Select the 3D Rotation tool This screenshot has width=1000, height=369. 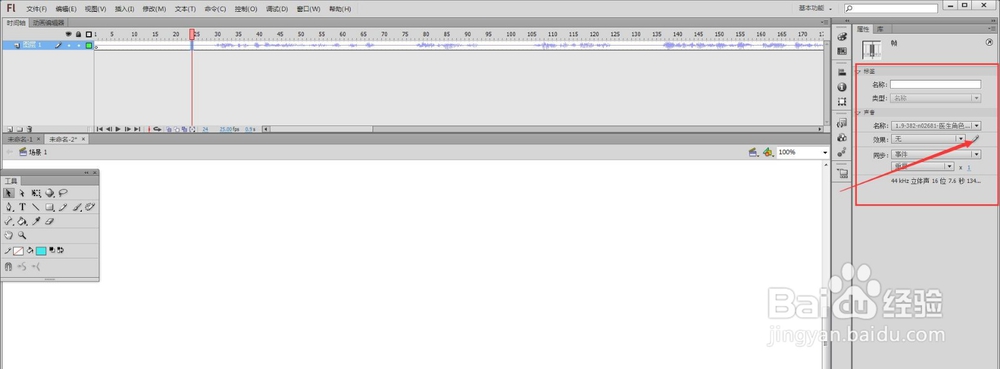[x=50, y=193]
